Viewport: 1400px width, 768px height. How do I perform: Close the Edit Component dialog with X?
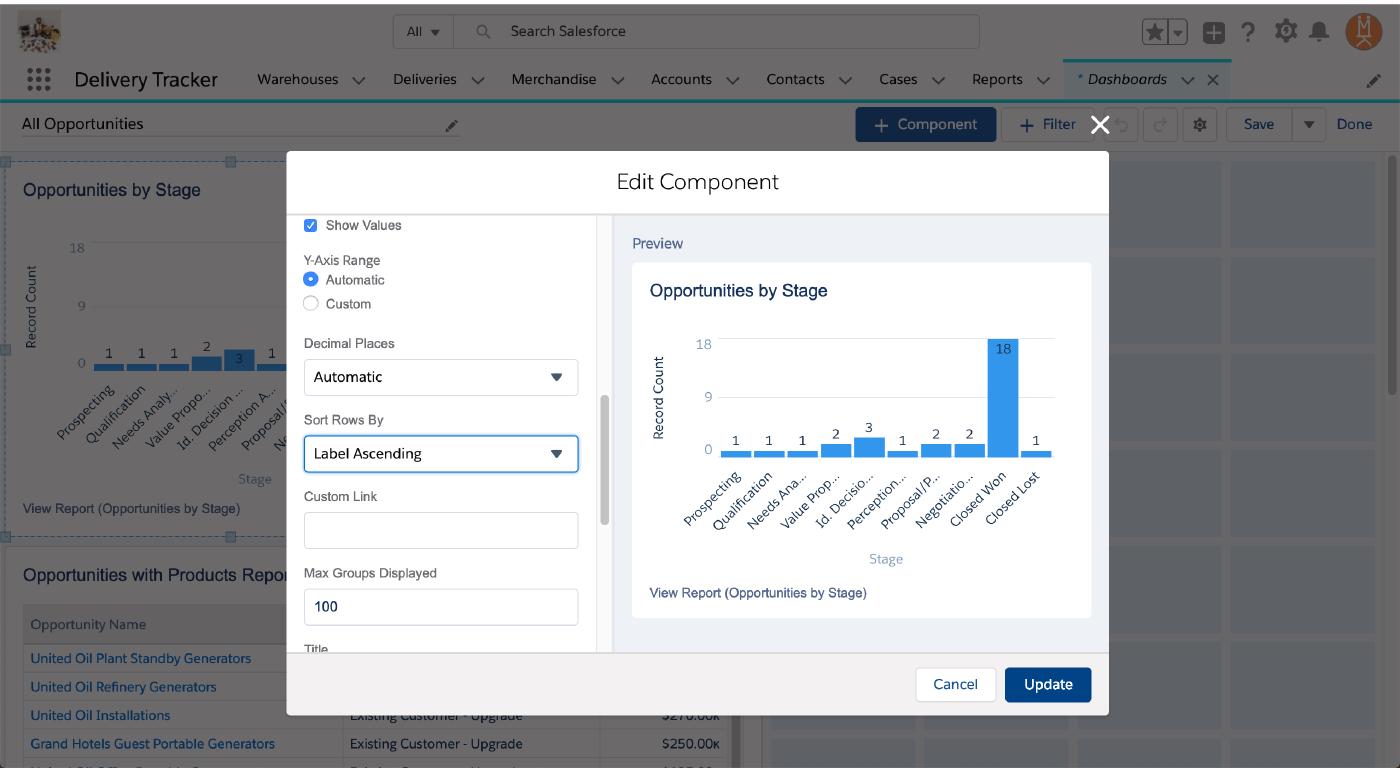[1100, 124]
